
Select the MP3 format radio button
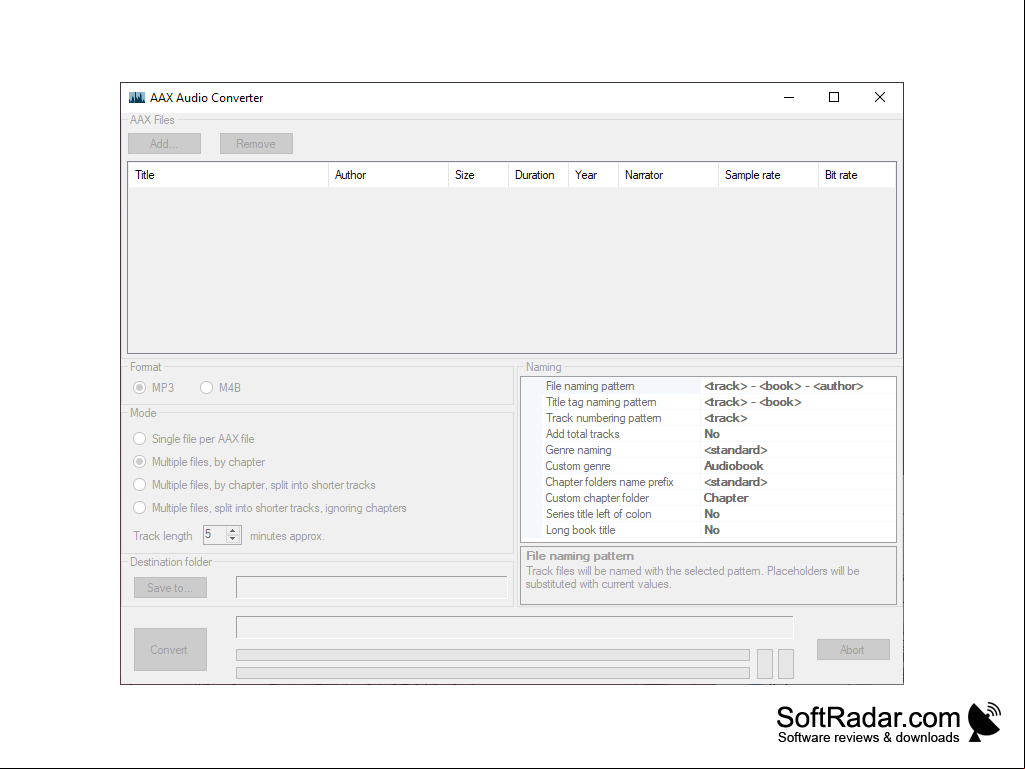tap(139, 388)
